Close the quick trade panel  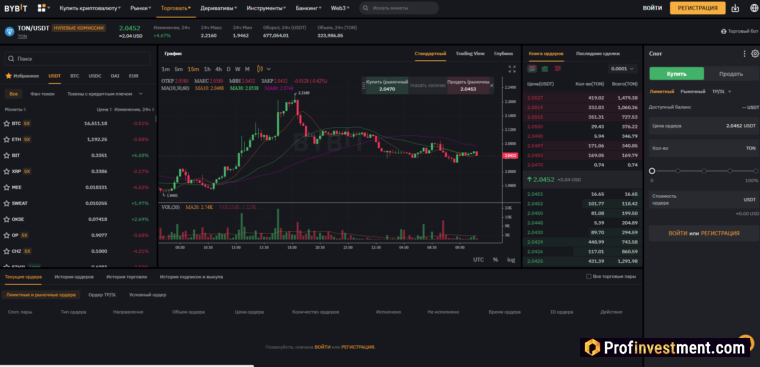(491, 85)
